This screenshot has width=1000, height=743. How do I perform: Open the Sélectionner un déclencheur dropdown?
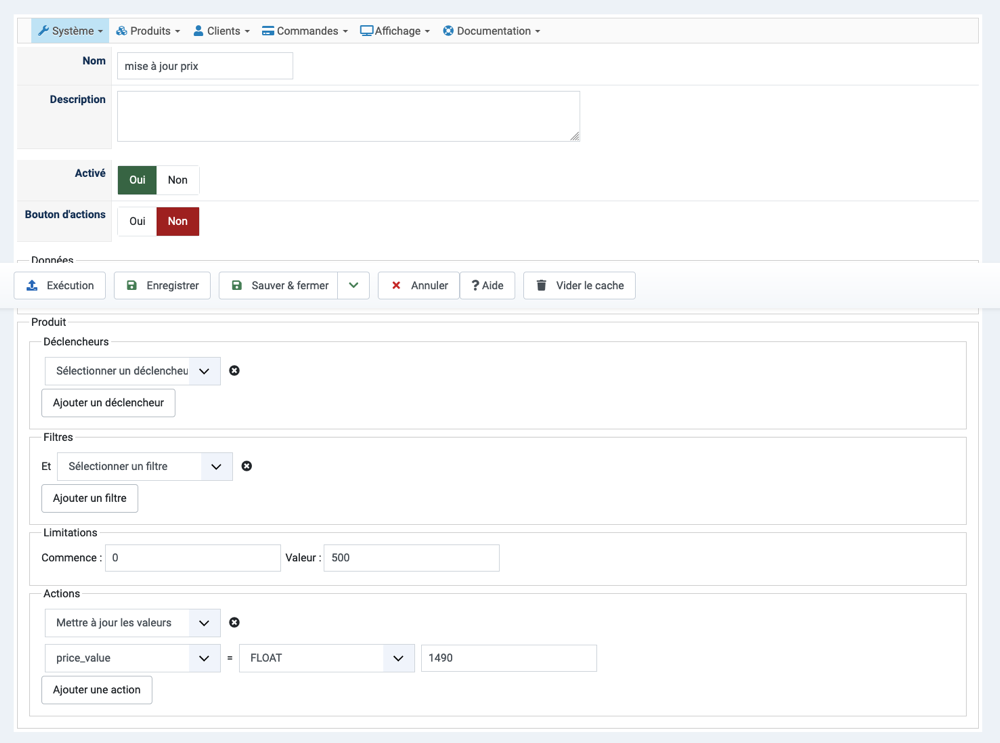[x=133, y=371]
